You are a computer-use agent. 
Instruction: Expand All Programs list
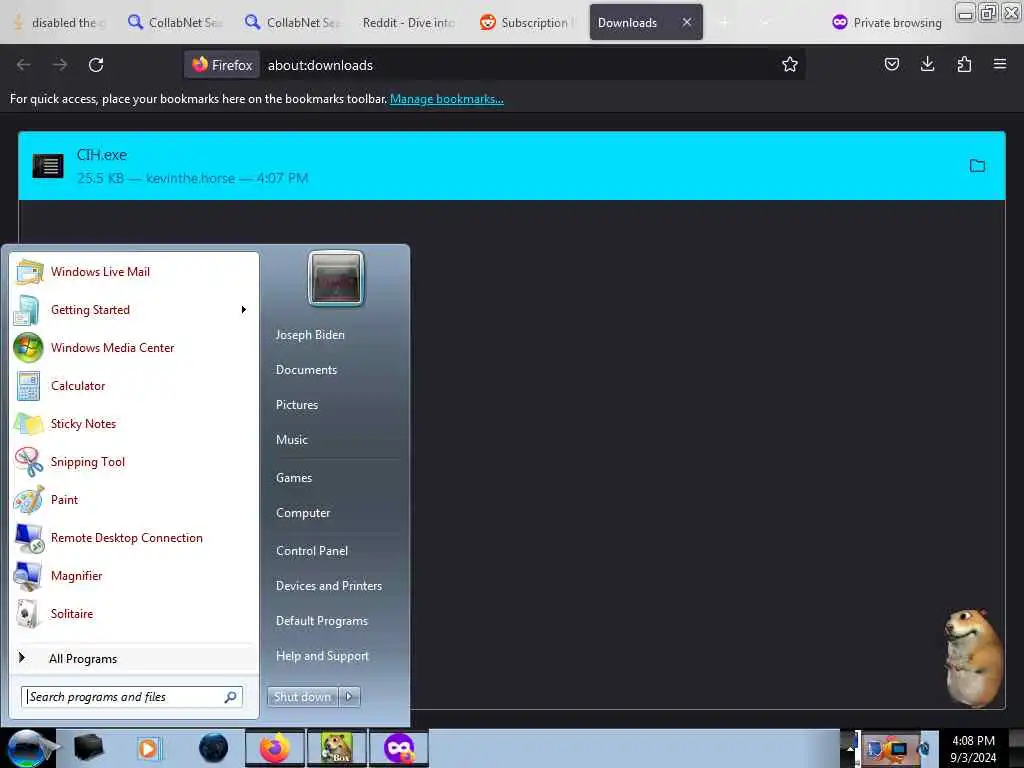pos(134,658)
